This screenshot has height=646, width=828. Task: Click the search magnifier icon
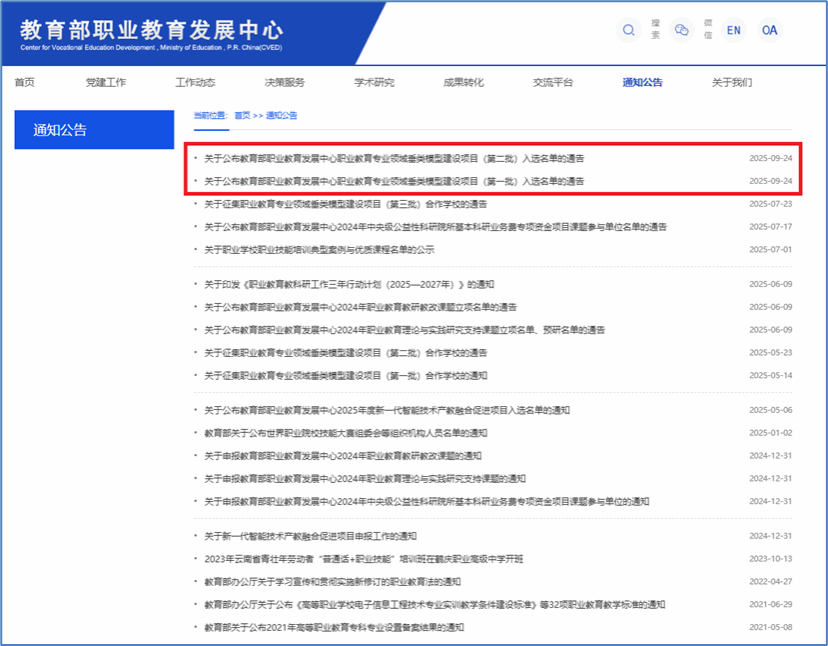pos(629,30)
